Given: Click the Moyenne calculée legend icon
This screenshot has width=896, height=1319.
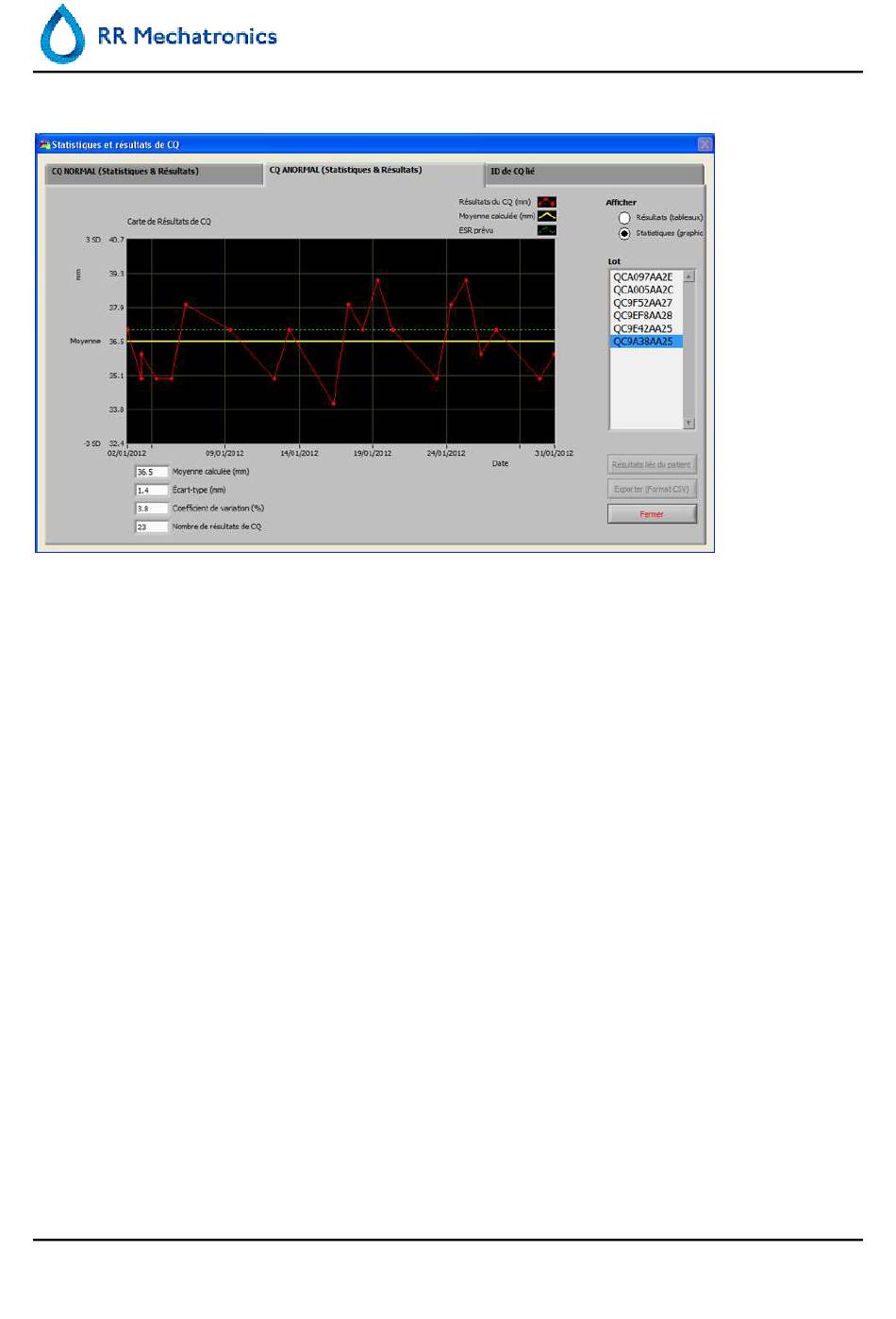Looking at the screenshot, I should (546, 216).
